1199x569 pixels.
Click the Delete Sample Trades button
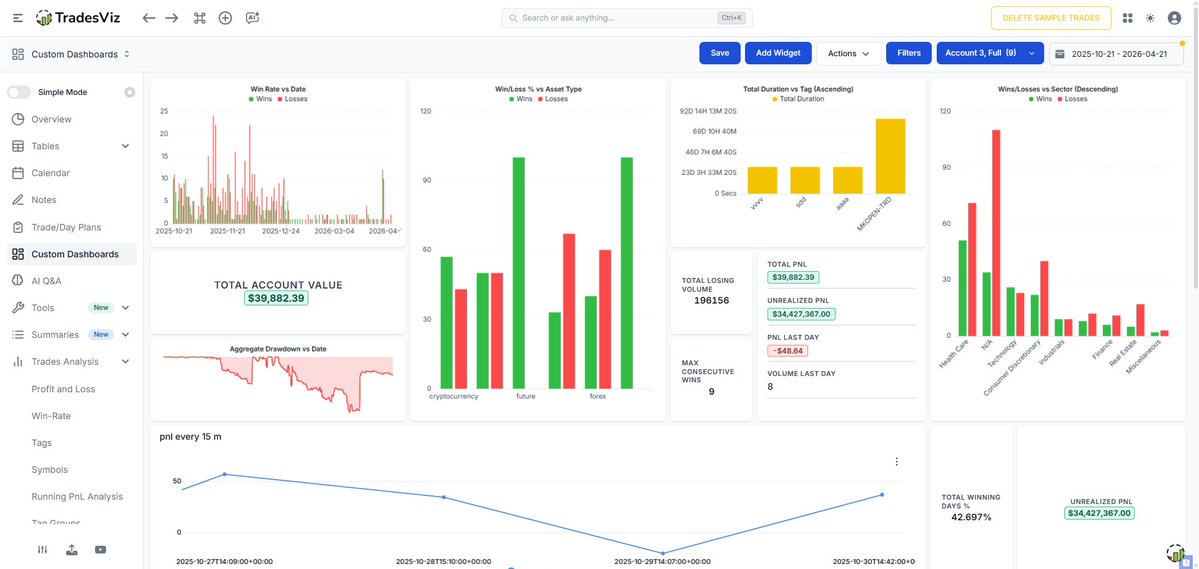click(1050, 18)
